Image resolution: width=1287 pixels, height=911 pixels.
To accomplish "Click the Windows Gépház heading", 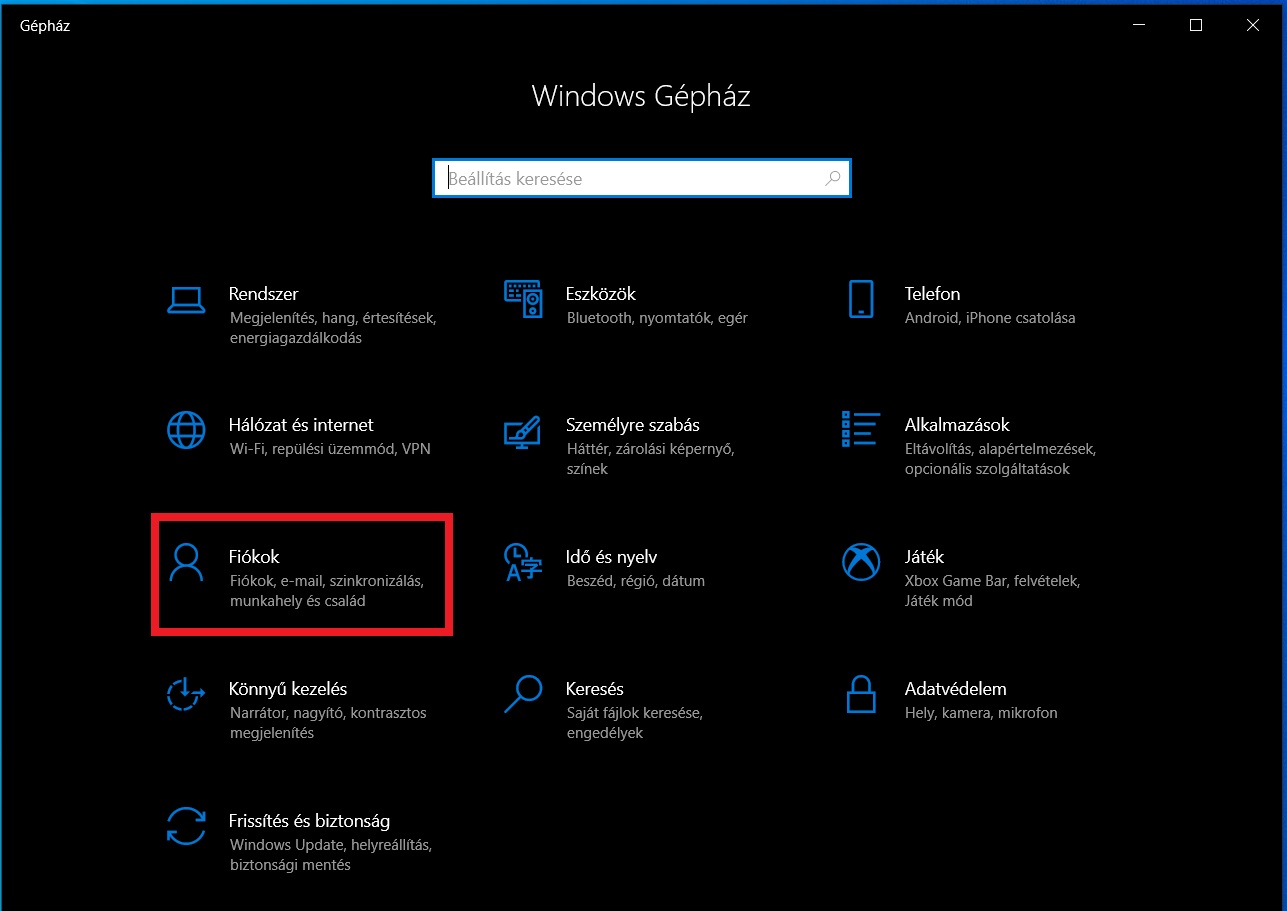I will pos(641,96).
